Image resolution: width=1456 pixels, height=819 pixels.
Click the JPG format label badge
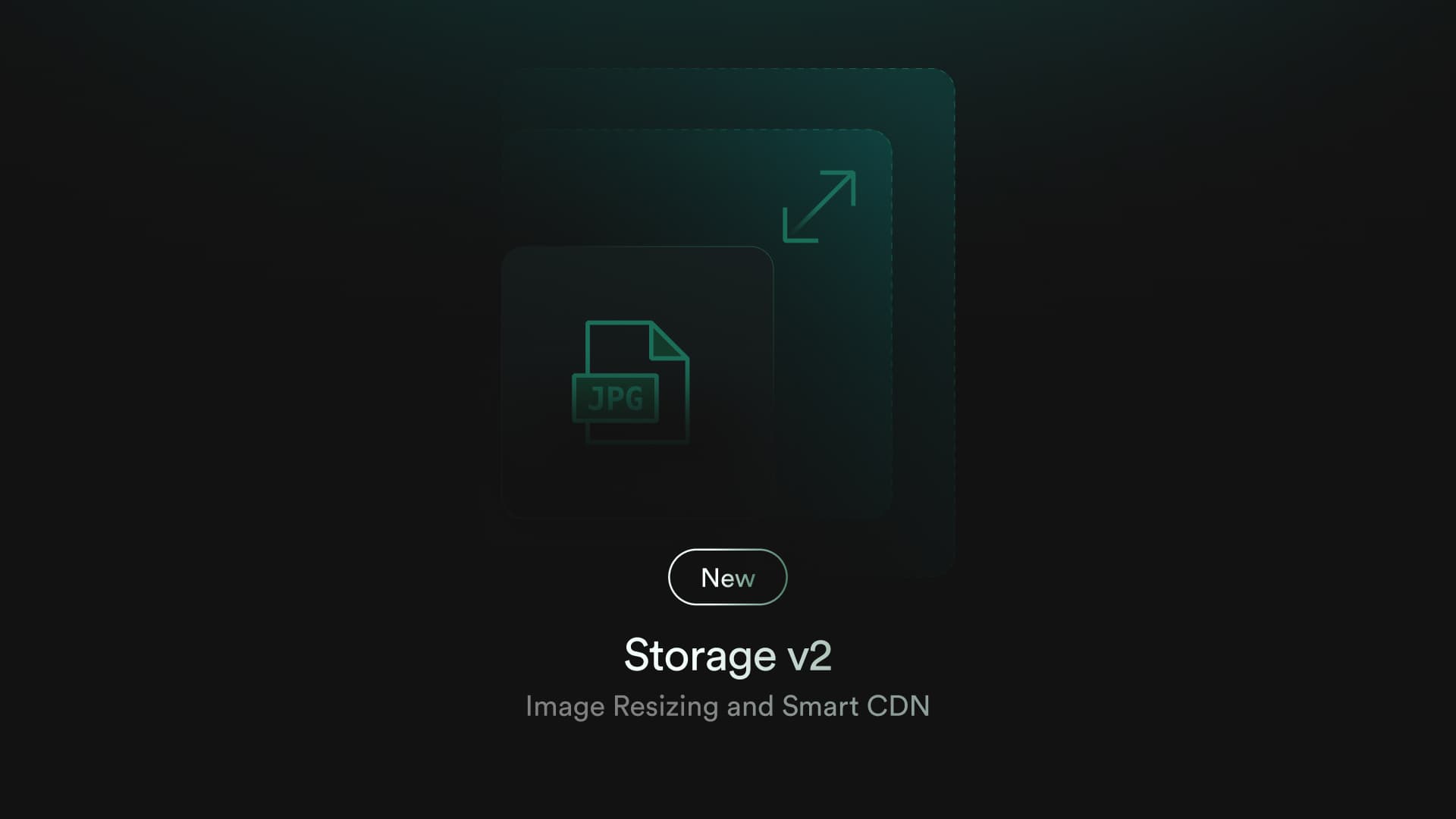click(616, 397)
